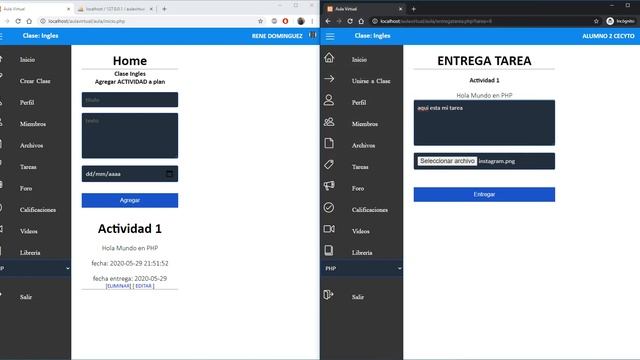Click the Entregar button
The height and width of the screenshot is (360, 640).
pyautogui.click(x=484, y=195)
